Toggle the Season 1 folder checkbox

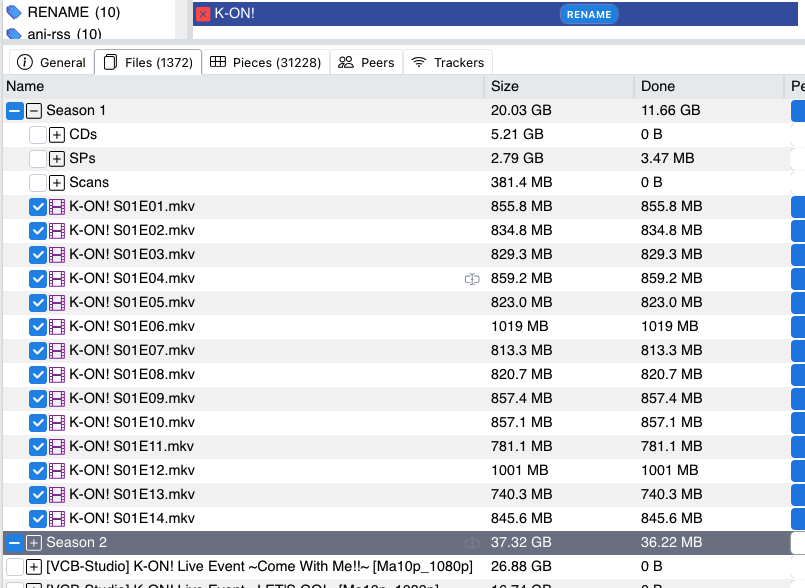15,110
